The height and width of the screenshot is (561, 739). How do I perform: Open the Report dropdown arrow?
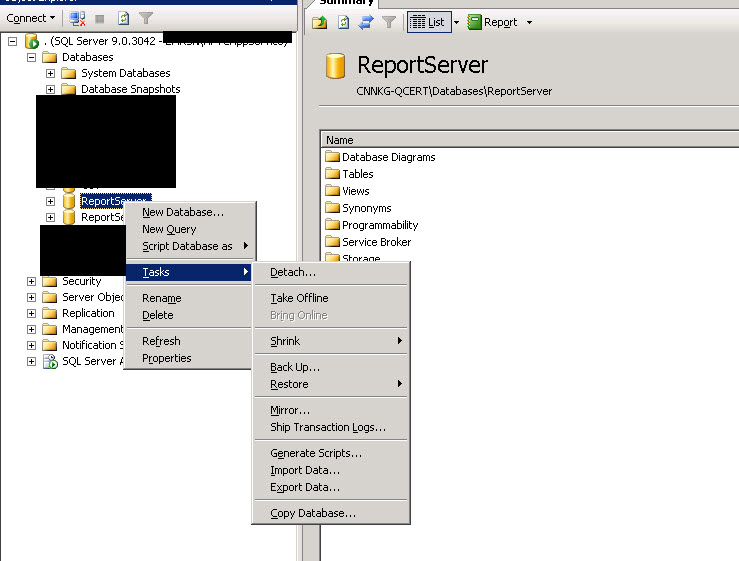click(529, 22)
